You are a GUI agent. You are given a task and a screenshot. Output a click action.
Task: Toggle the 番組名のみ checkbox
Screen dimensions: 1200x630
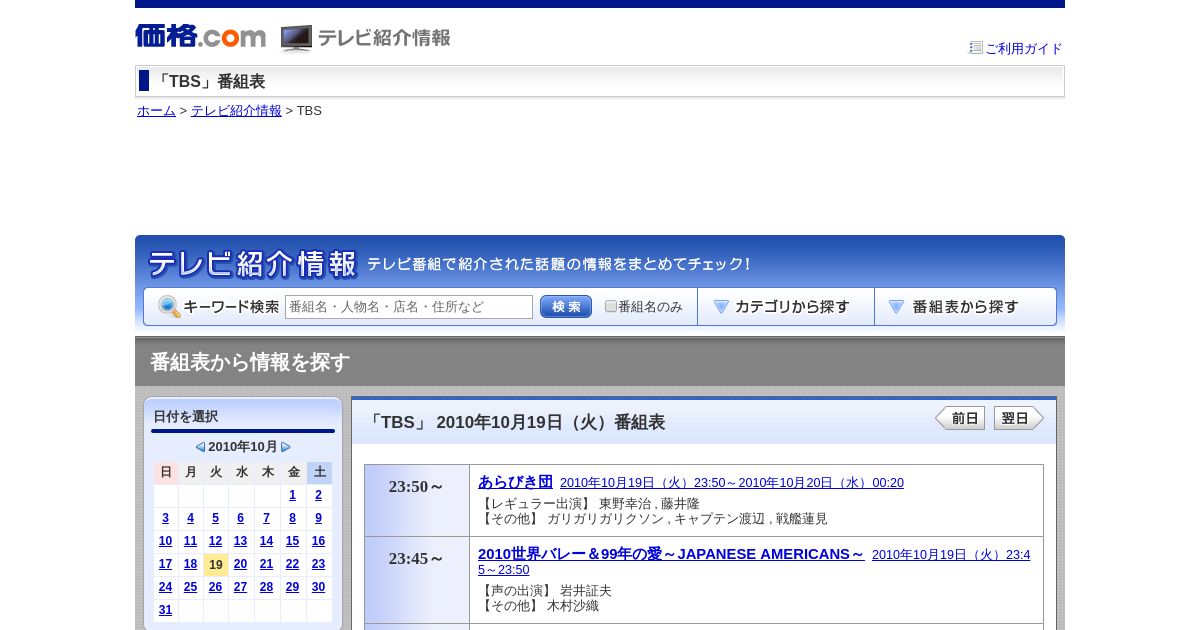click(x=611, y=306)
